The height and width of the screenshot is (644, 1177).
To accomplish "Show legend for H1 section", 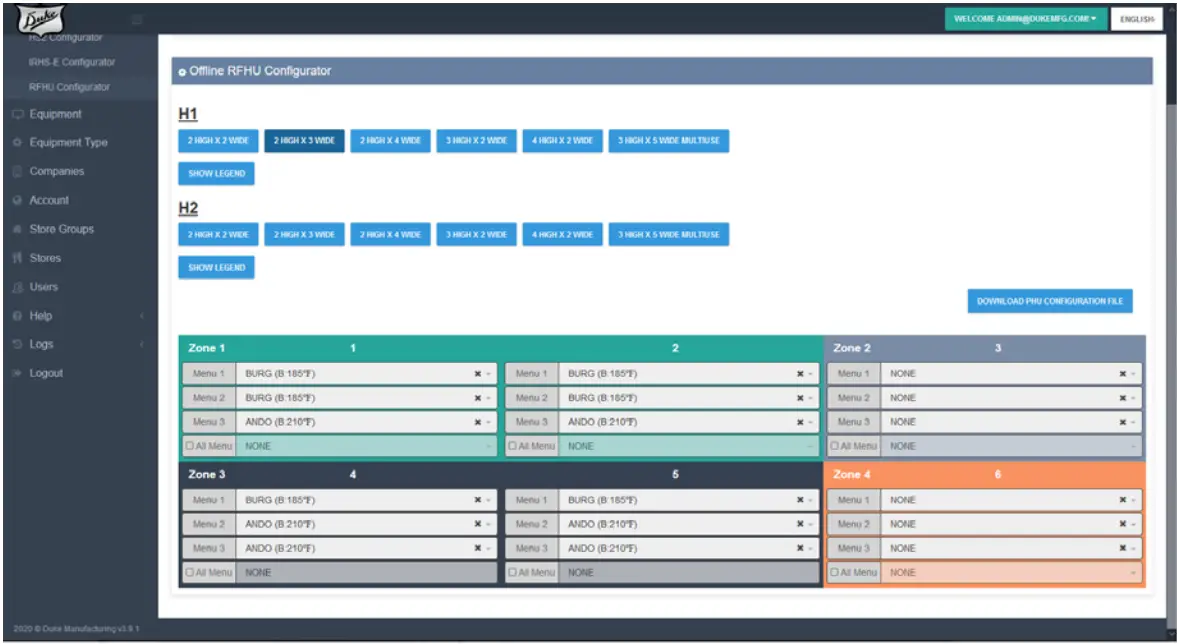I will (216, 173).
